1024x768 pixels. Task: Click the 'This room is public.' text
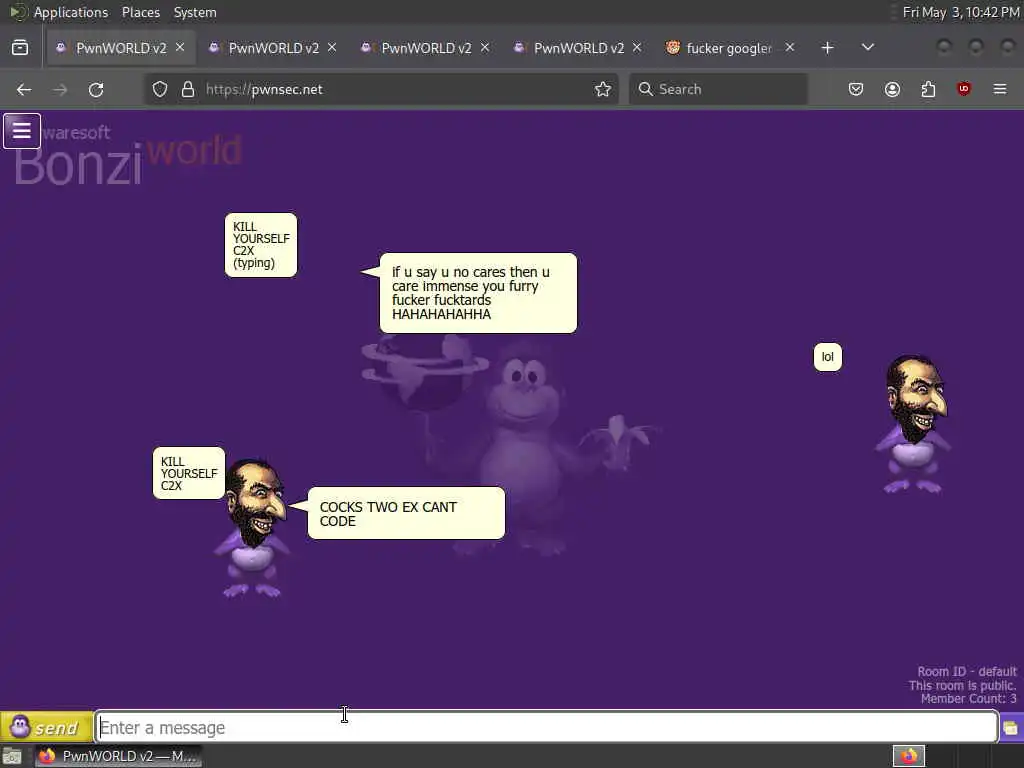[963, 685]
